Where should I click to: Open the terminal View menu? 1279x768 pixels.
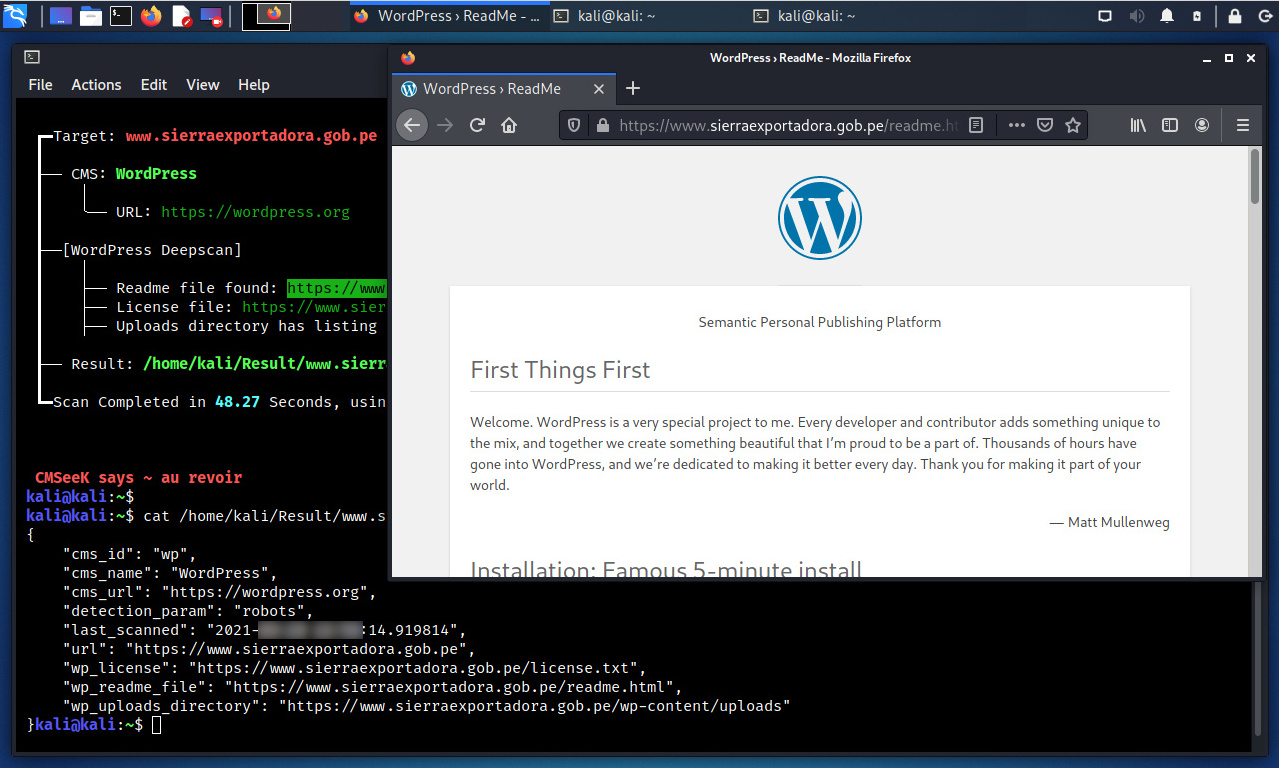[202, 85]
